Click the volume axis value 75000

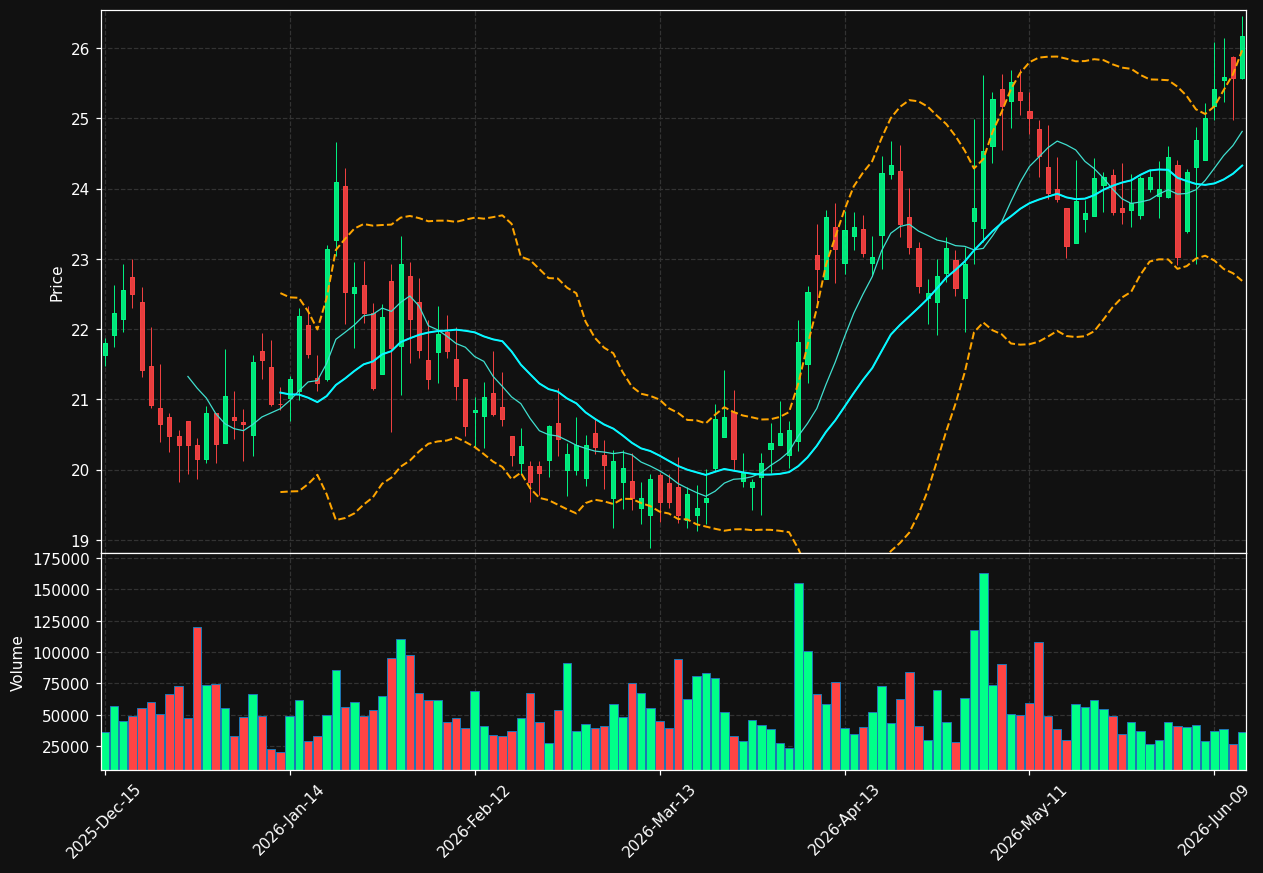click(x=66, y=684)
